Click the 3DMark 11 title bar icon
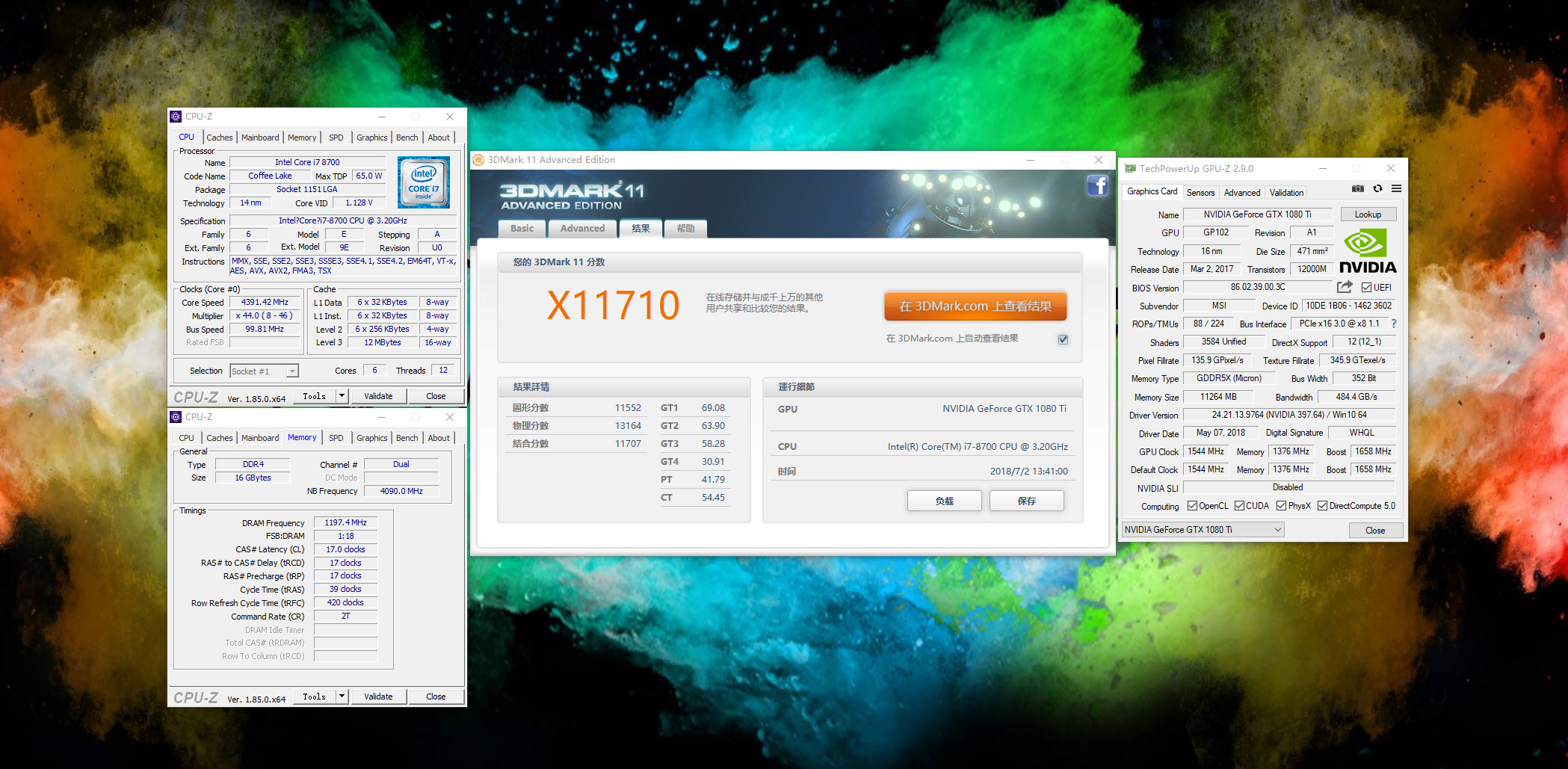 (x=478, y=160)
